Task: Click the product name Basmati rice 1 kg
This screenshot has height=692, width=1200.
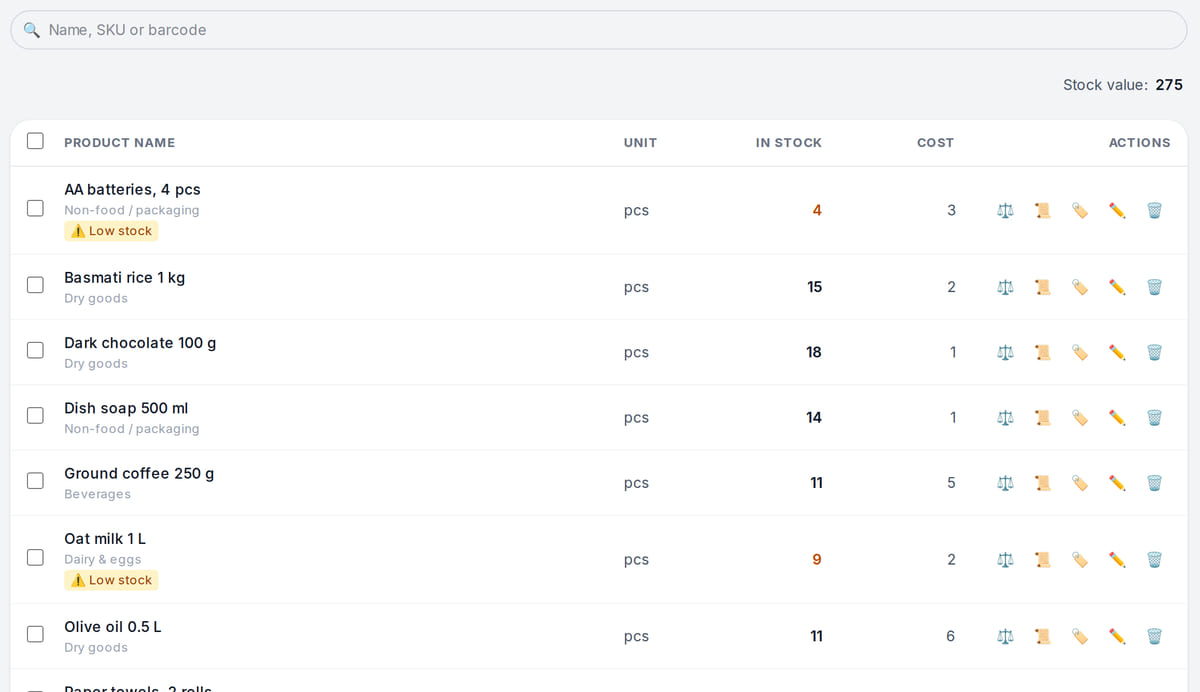Action: click(124, 277)
